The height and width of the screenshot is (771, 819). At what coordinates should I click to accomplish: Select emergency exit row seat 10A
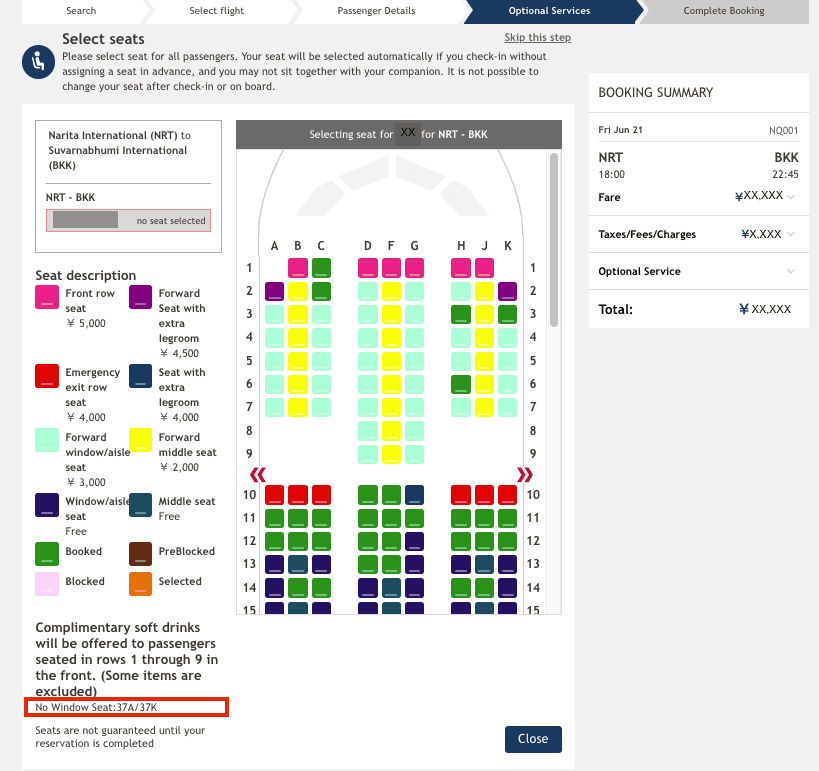pyautogui.click(x=274, y=494)
